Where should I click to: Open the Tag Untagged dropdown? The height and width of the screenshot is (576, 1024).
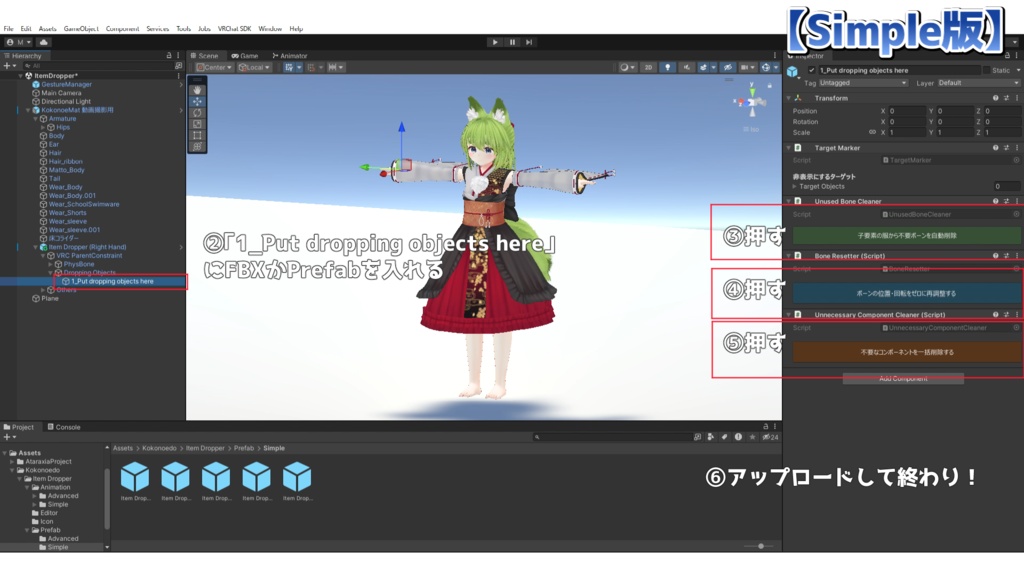click(x=863, y=83)
